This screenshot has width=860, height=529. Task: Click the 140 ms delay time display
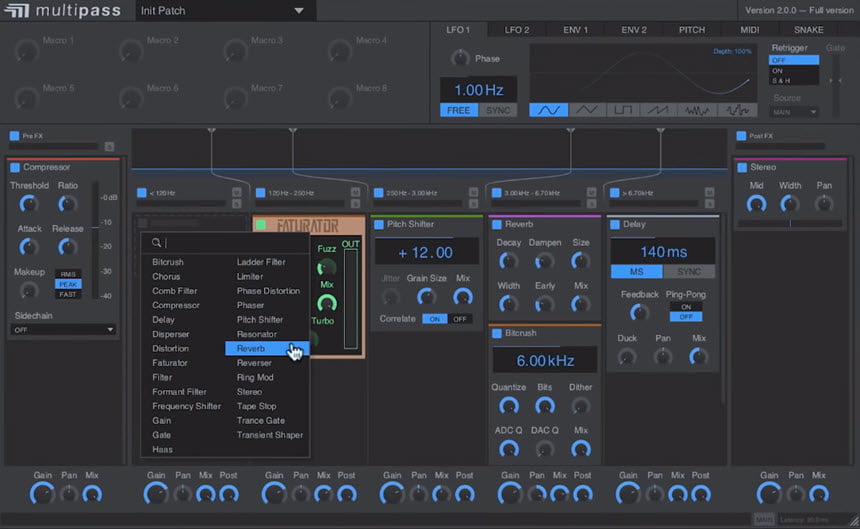[x=663, y=252]
